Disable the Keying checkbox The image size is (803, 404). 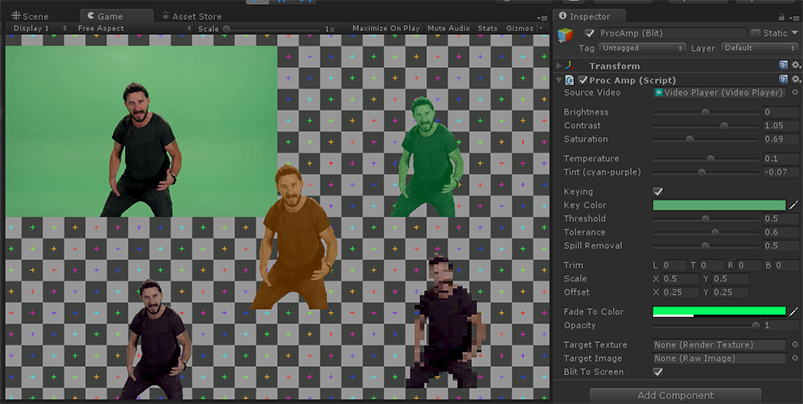(x=657, y=191)
